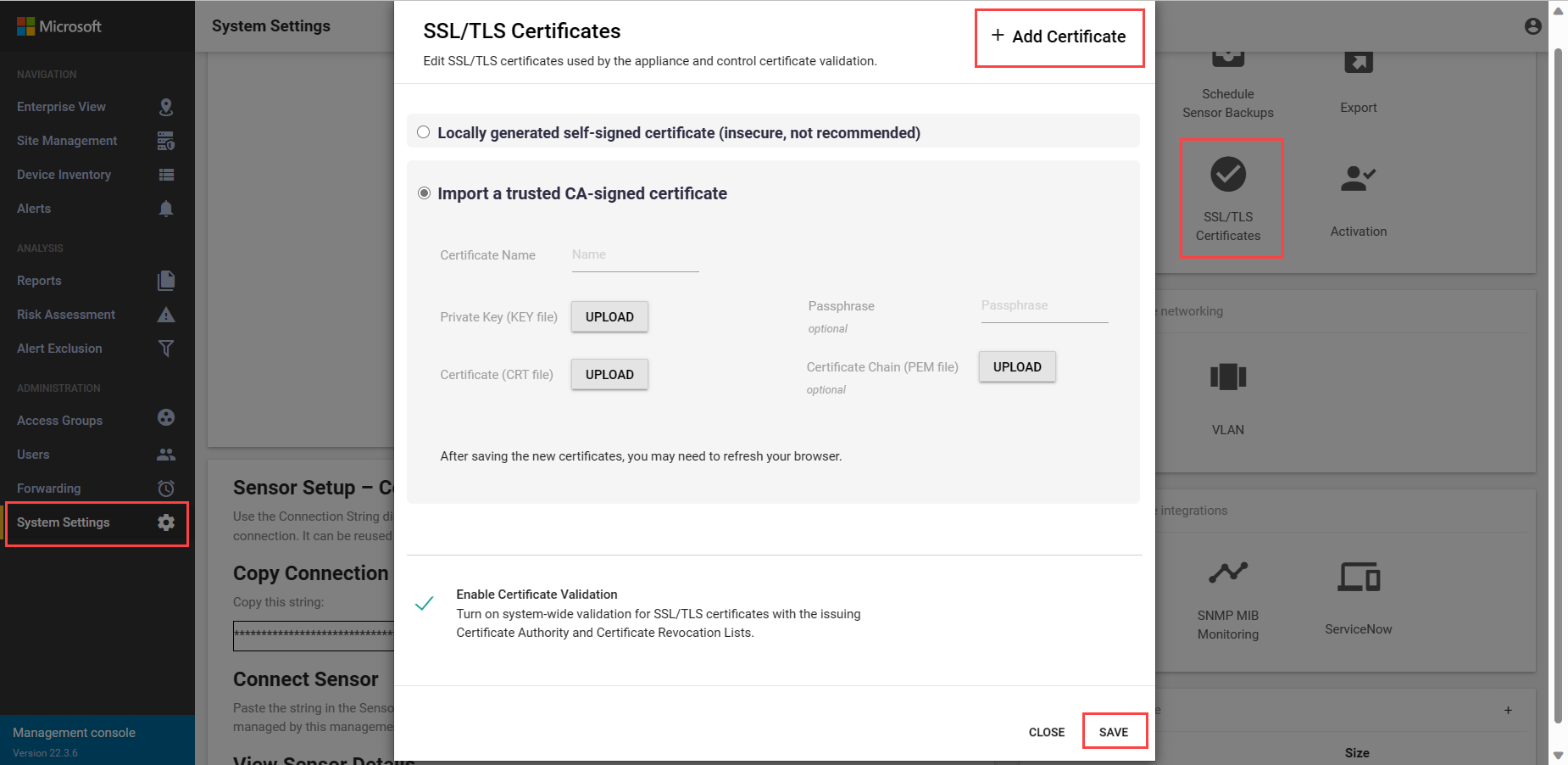Expand section using the plus icon
Viewport: 1568px width, 765px height.
1508,710
